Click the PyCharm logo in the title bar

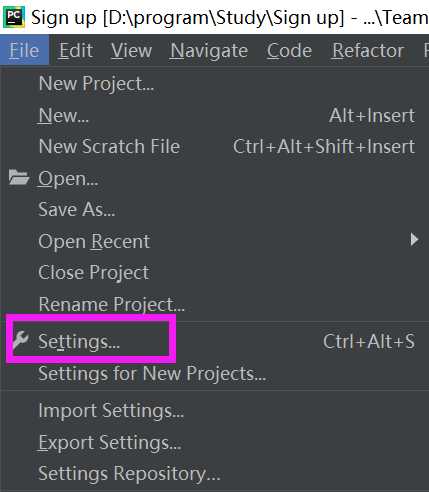point(14,17)
